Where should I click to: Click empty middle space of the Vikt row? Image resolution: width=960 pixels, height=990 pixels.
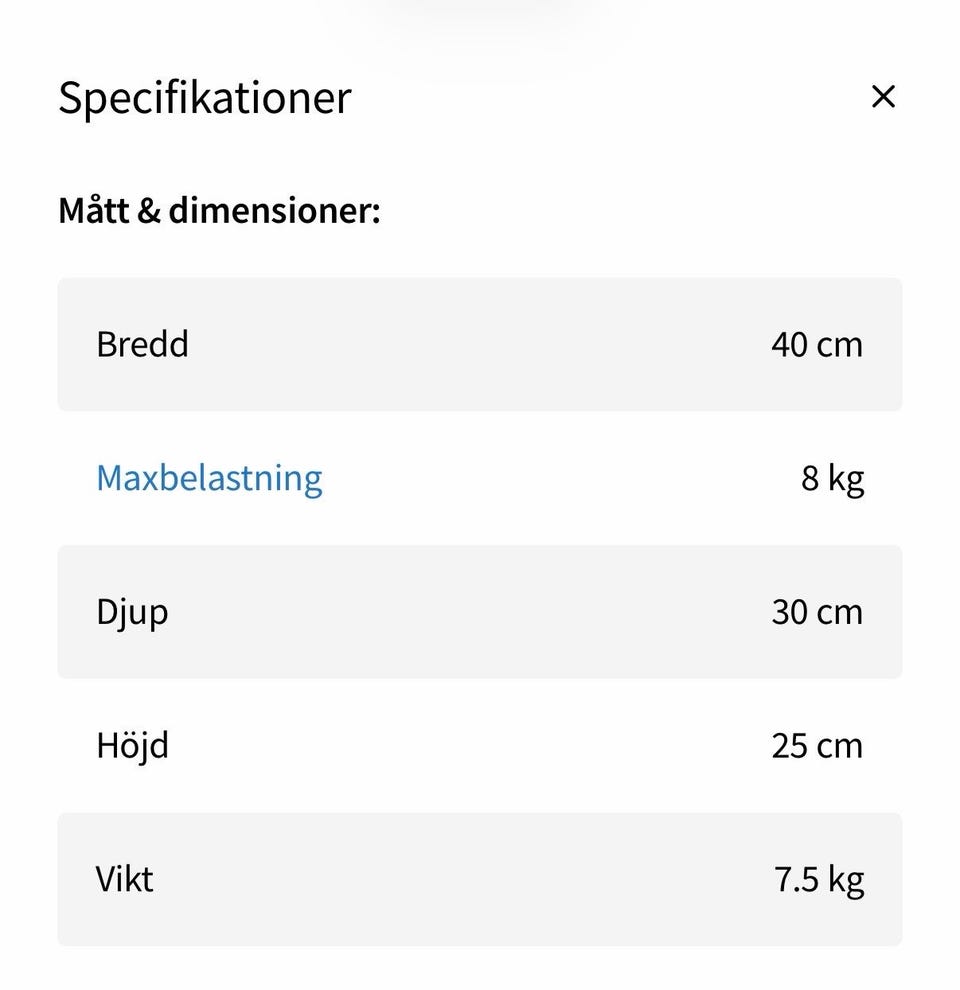[x=480, y=880]
